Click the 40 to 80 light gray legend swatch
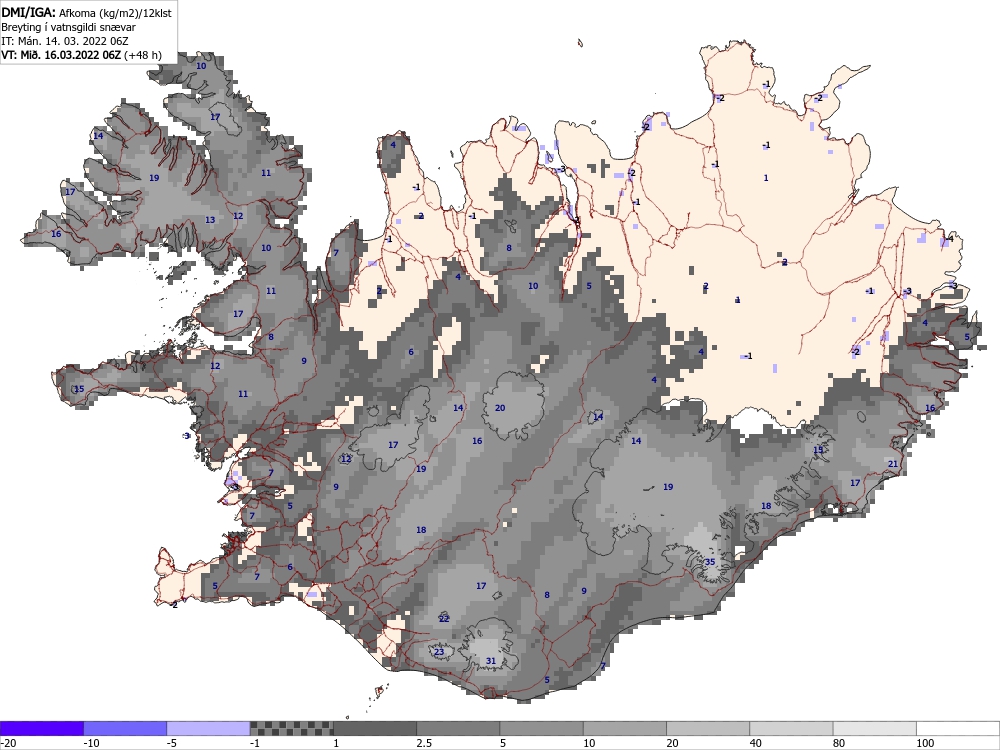This screenshot has width=1000, height=750. [x=791, y=728]
